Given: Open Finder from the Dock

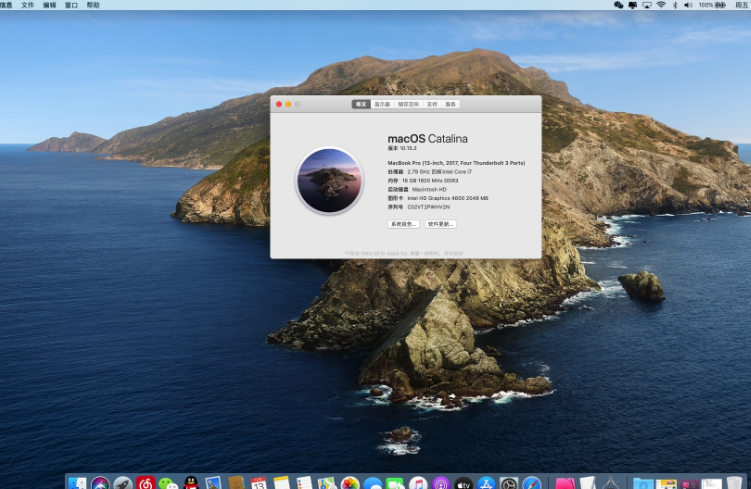Looking at the screenshot, I should (x=77, y=483).
